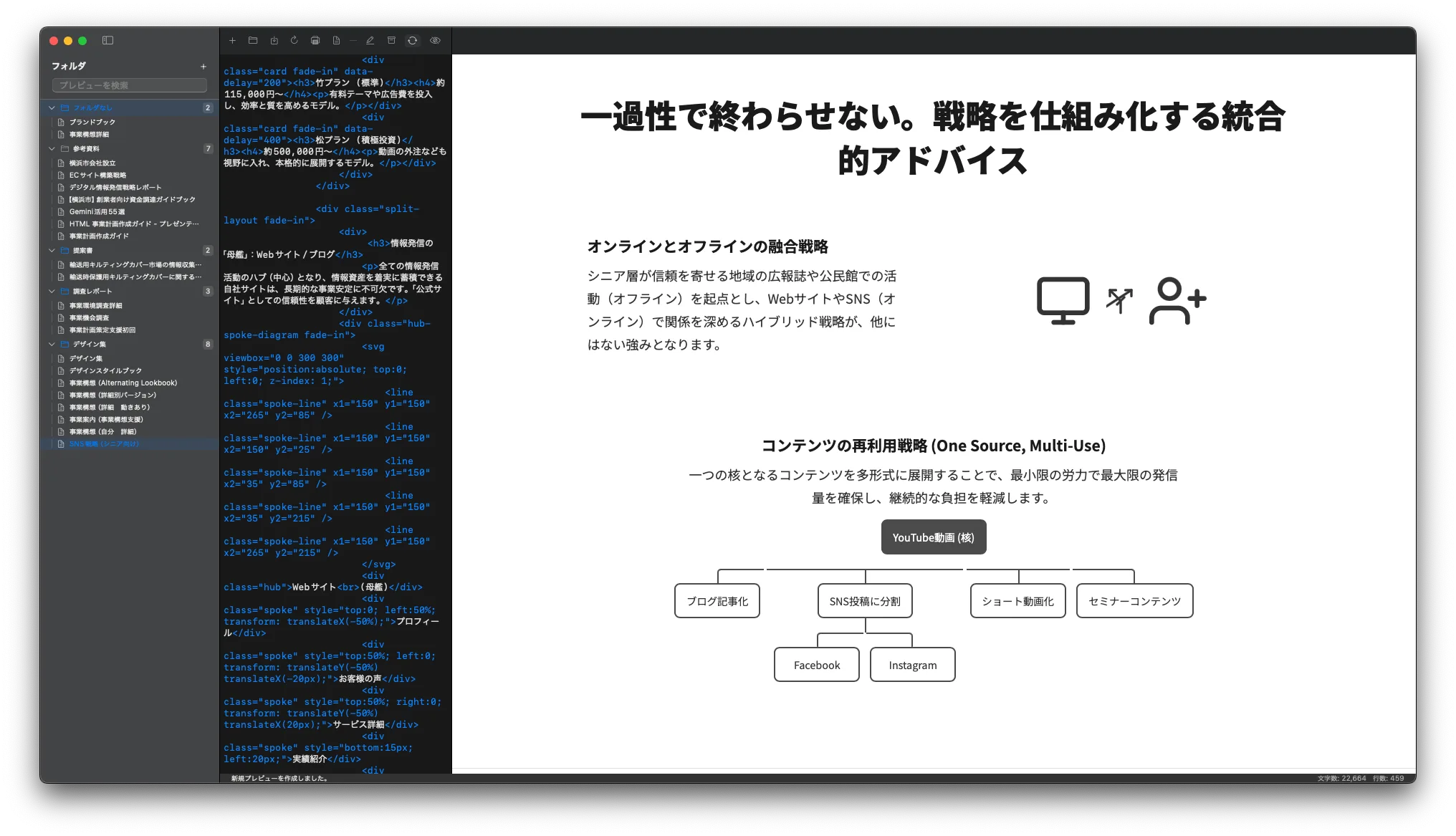Open the 事業構想 (Alternating Lookbook) document

point(130,383)
